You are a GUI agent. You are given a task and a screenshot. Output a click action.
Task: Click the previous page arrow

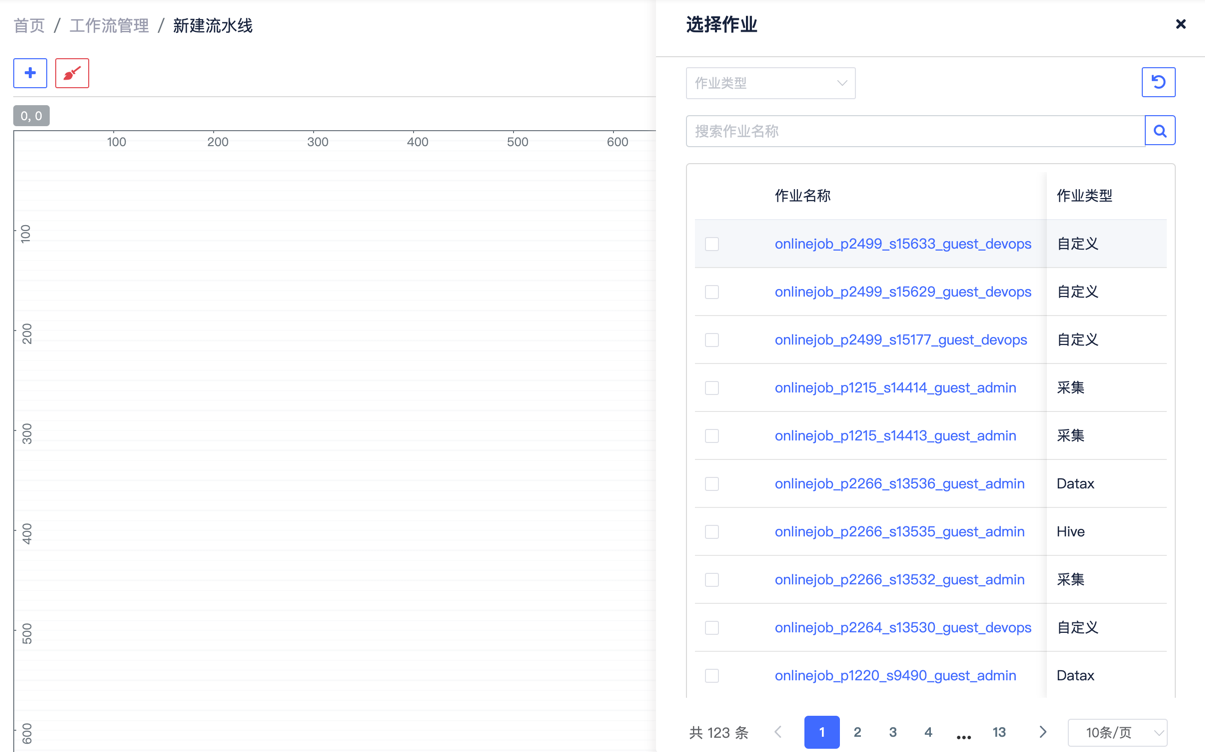778,732
